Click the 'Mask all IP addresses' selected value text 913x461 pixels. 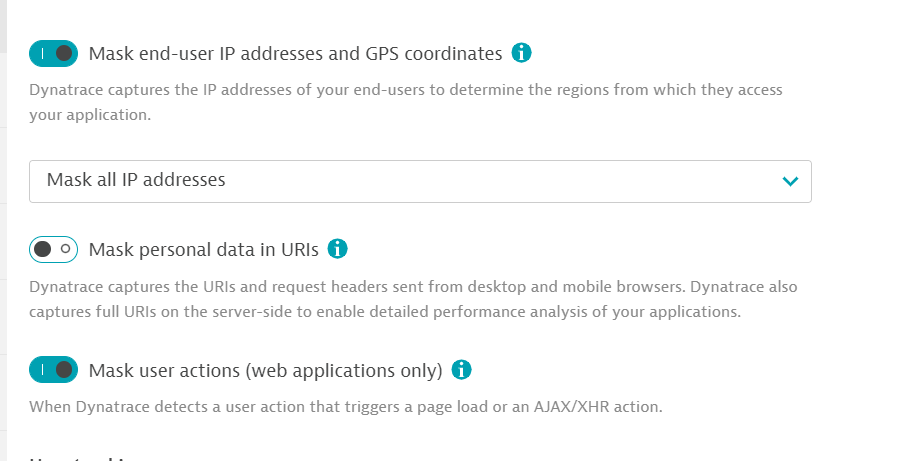136,181
